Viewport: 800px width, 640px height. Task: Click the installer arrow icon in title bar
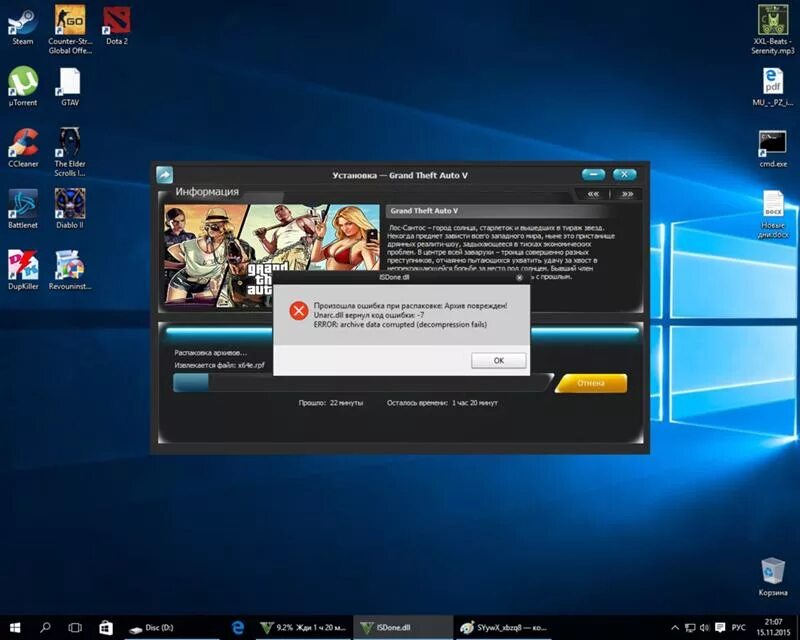click(x=164, y=175)
